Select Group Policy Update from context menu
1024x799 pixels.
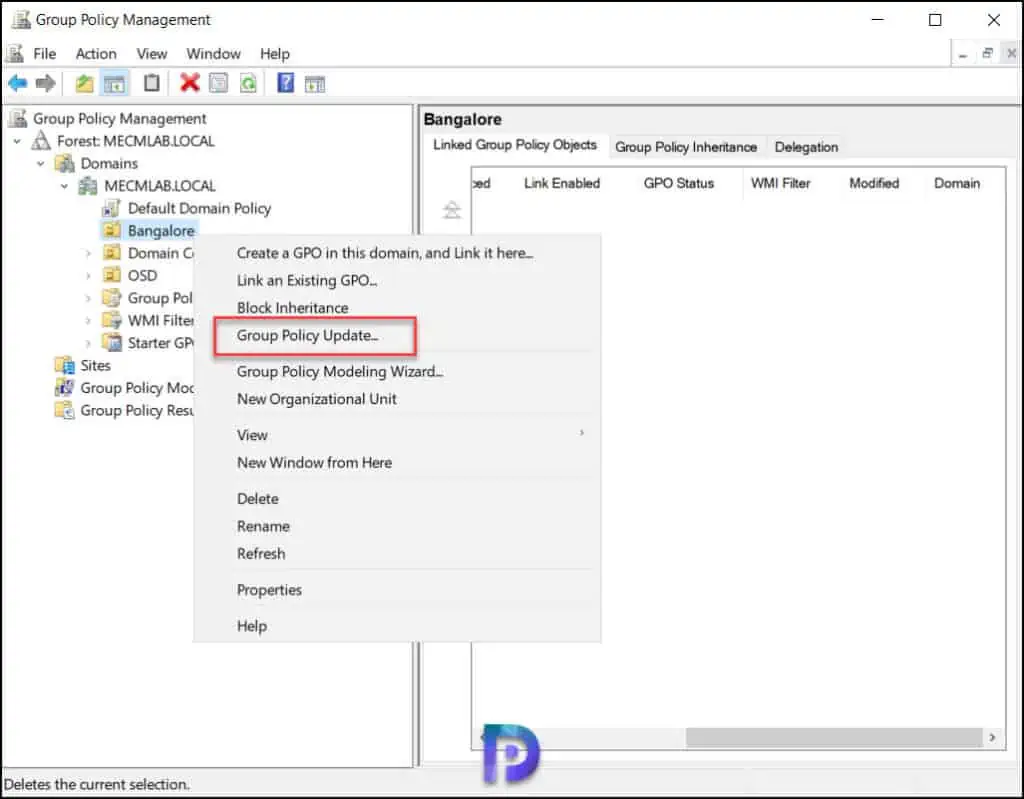pos(308,335)
